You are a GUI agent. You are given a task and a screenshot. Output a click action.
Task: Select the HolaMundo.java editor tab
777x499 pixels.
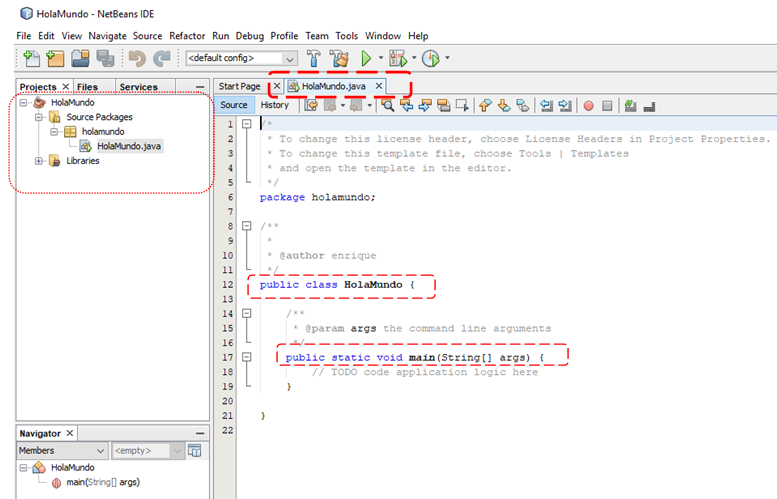[x=333, y=86]
